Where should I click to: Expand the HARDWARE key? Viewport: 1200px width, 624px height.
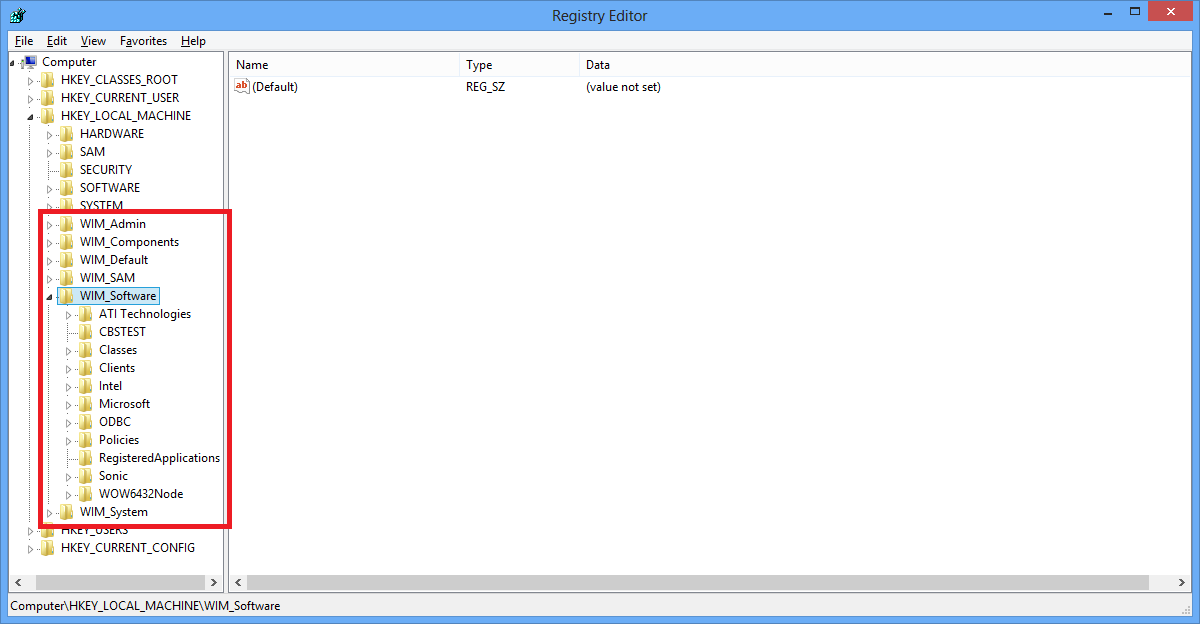[x=50, y=134]
